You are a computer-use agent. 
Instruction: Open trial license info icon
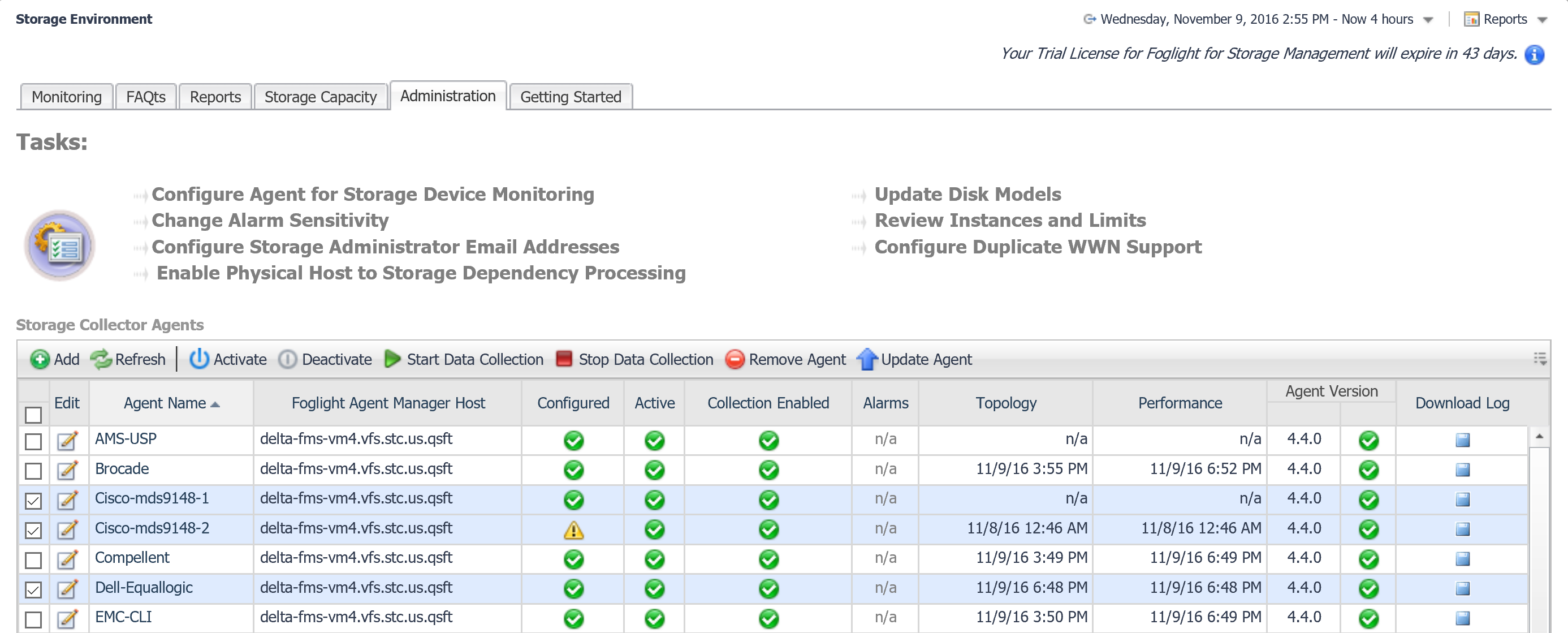(x=1534, y=55)
